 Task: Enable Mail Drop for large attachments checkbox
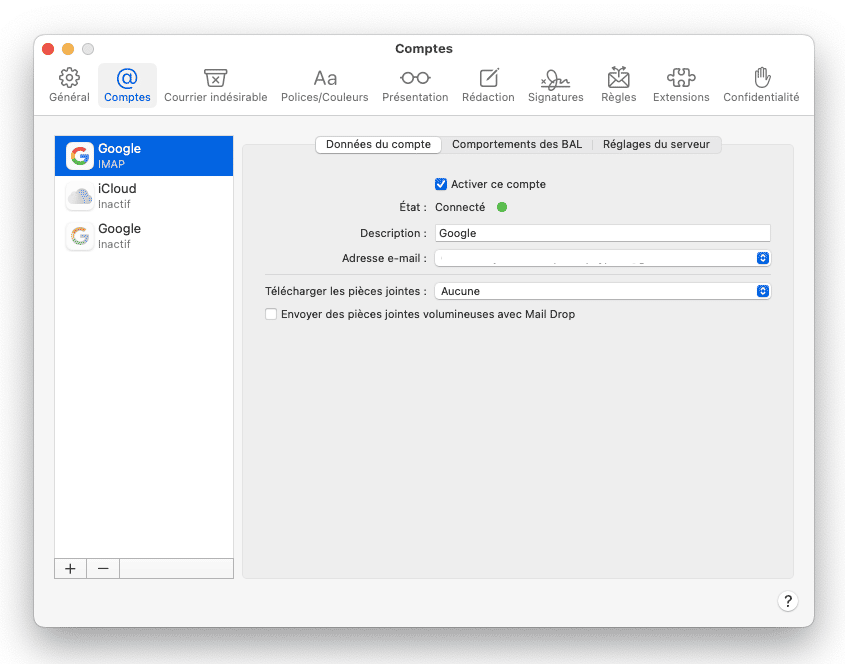271,314
